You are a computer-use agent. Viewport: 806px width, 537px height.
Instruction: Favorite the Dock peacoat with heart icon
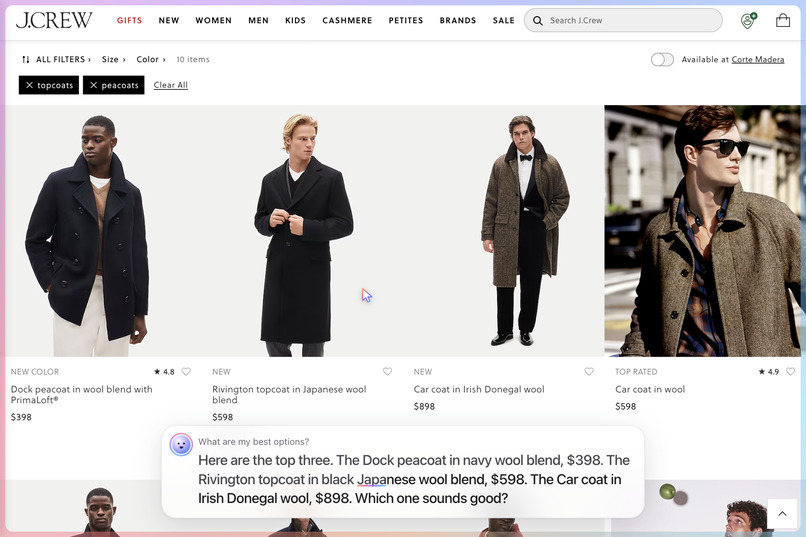(186, 372)
